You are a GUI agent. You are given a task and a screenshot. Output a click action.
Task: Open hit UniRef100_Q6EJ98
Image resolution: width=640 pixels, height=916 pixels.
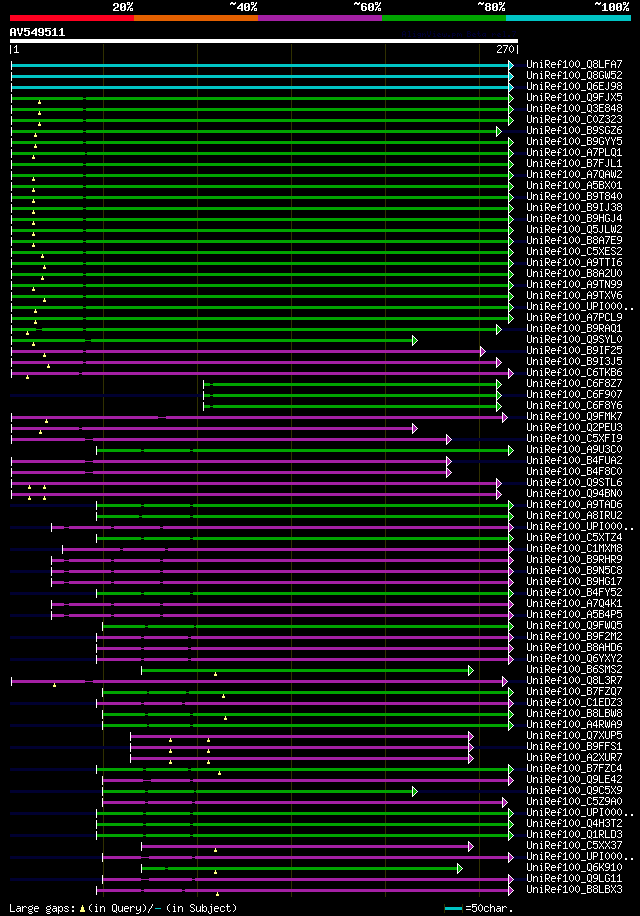point(574,86)
